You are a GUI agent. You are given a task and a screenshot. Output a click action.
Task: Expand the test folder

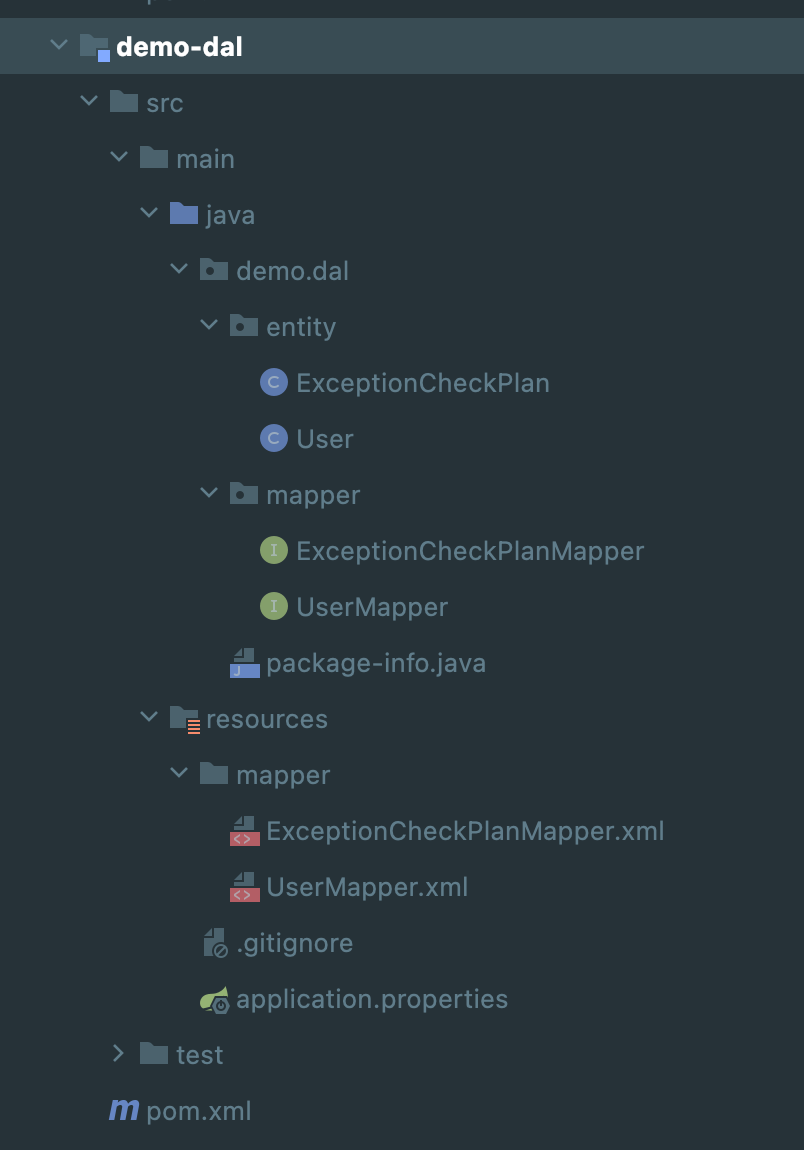[118, 1054]
